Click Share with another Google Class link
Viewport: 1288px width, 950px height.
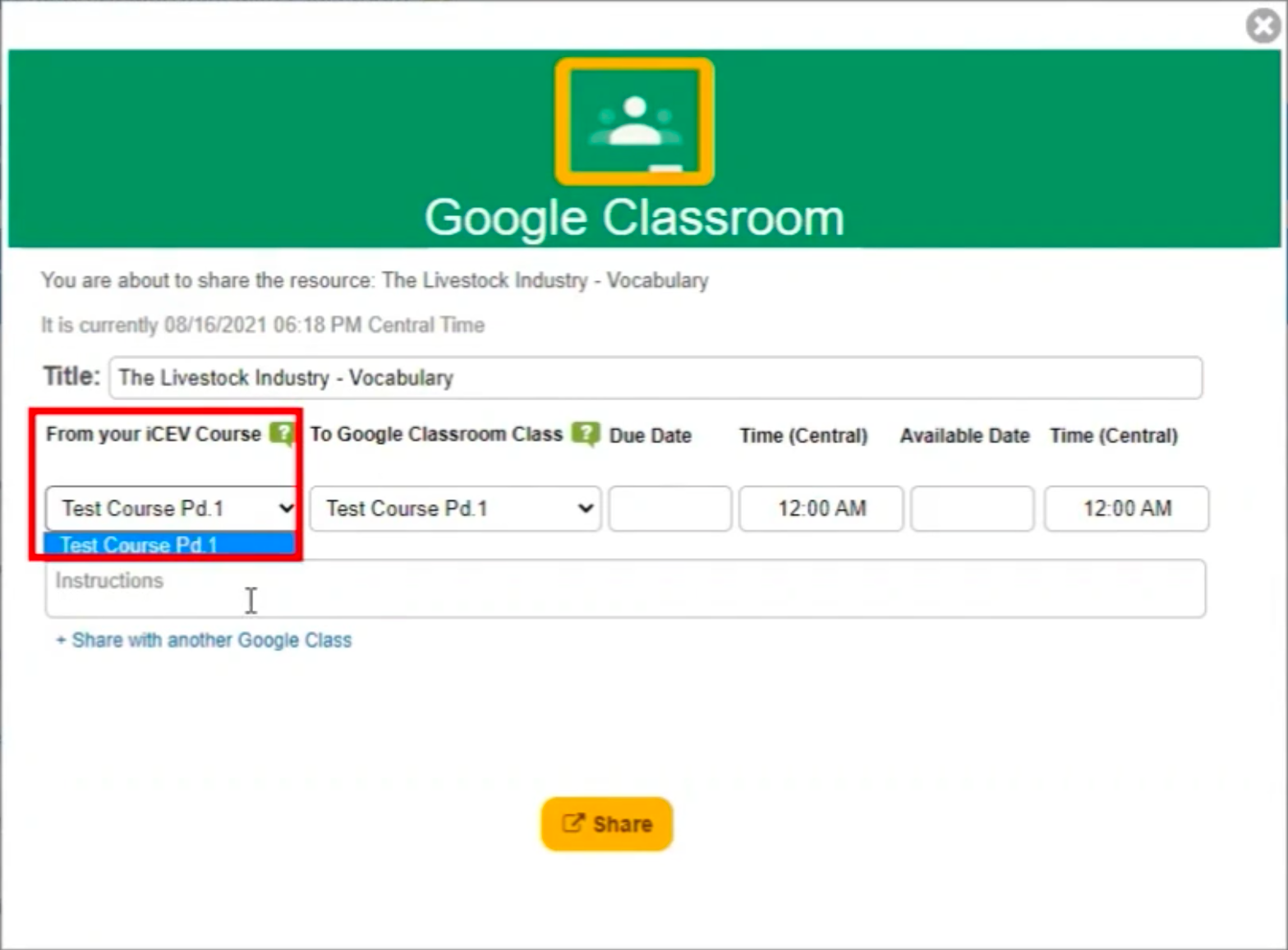pos(204,640)
